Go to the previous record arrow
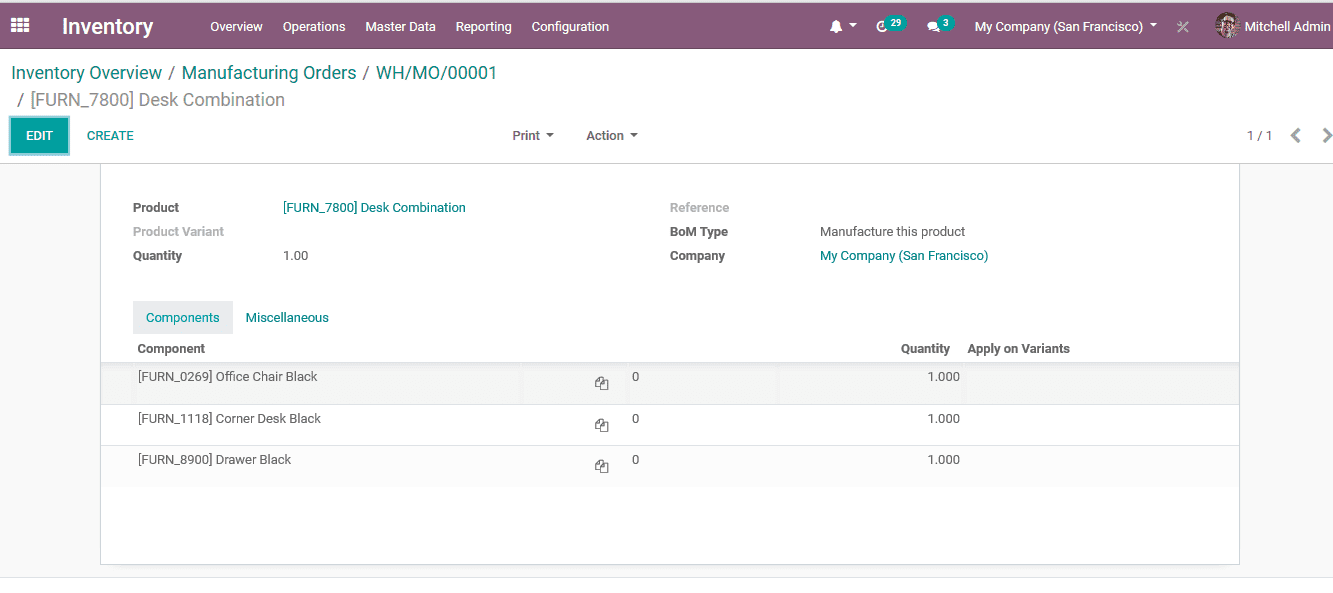Screen dimensions: 1333x593 coord(1296,135)
